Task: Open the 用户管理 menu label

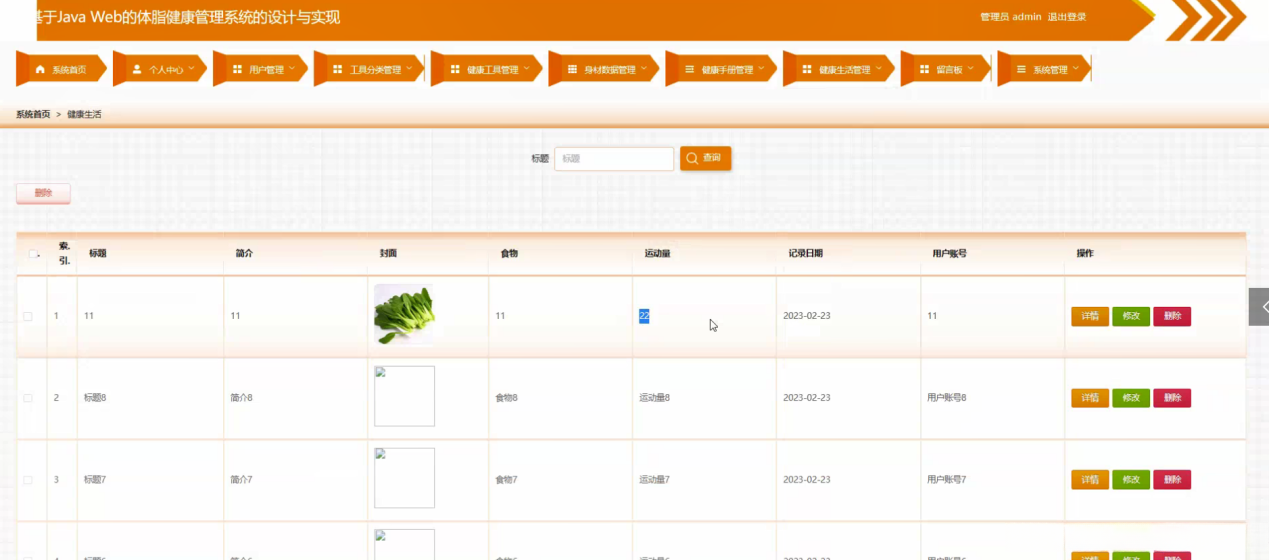Action: coord(266,70)
